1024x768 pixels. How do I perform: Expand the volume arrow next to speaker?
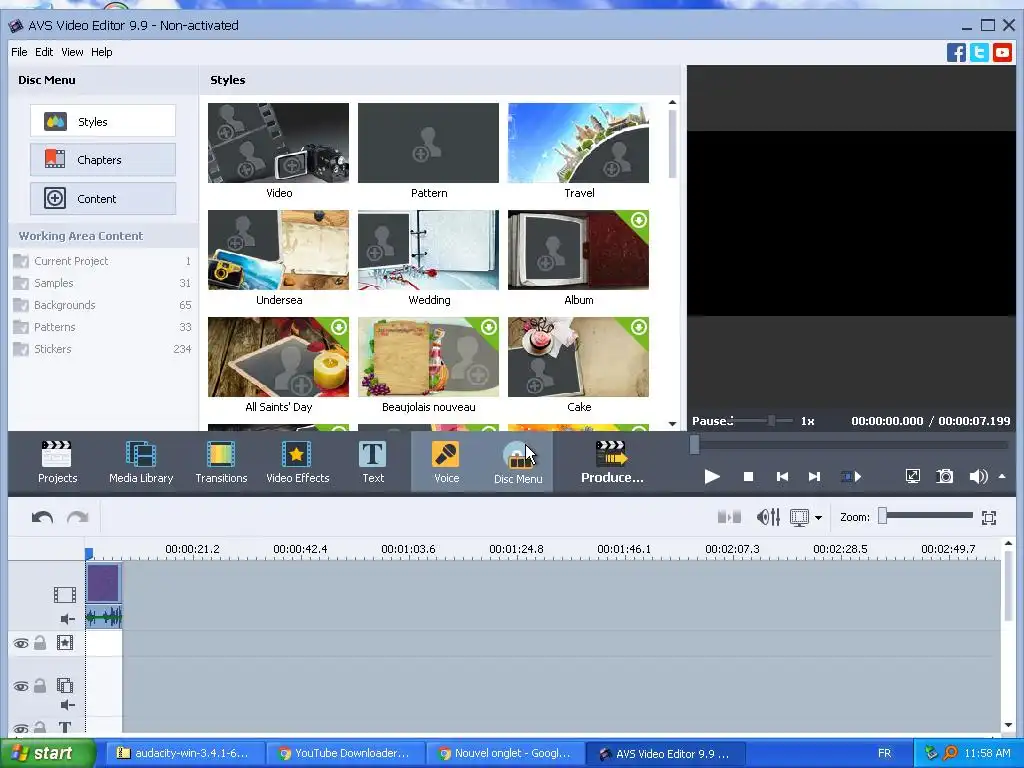(1002, 476)
